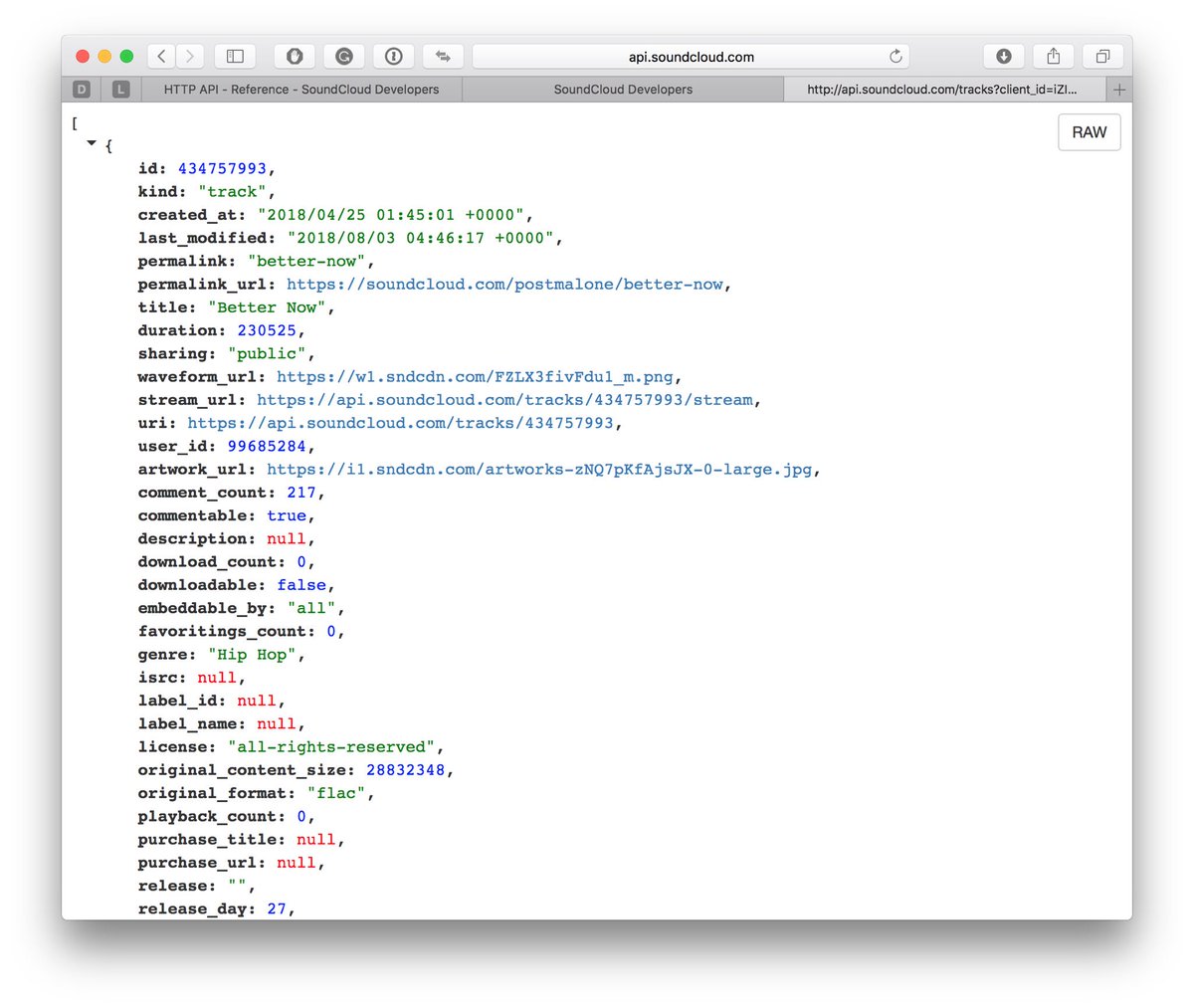Image resolution: width=1194 pixels, height=1008 pixels.
Task: Click the favoritings_count key label
Action: click(x=227, y=632)
